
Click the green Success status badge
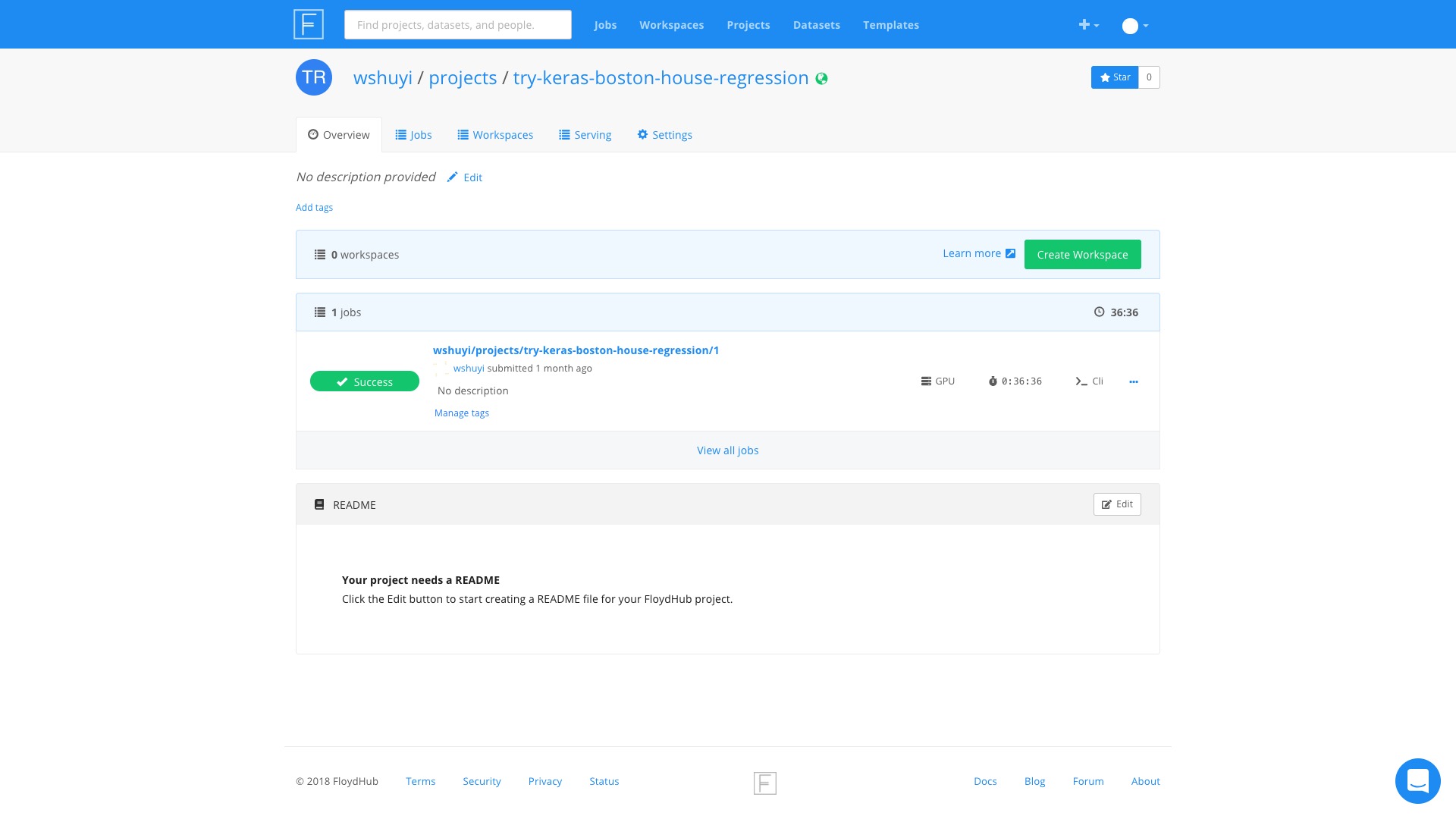364,381
